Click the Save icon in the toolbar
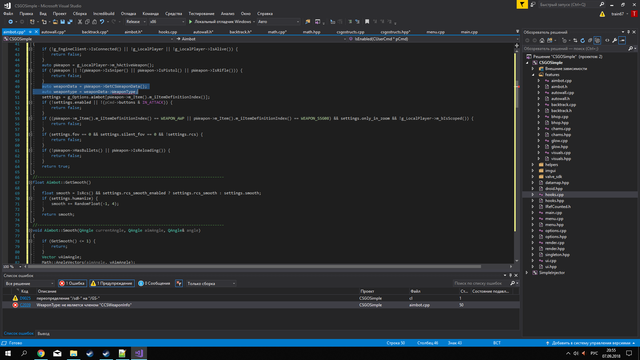Image resolution: width=640 pixels, height=360 pixels. (x=62, y=22)
